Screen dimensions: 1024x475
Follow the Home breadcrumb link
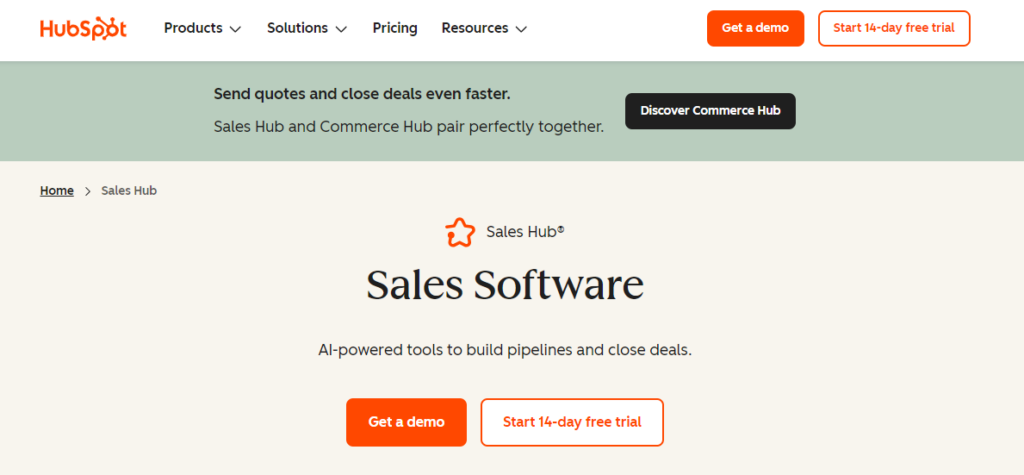tap(57, 191)
